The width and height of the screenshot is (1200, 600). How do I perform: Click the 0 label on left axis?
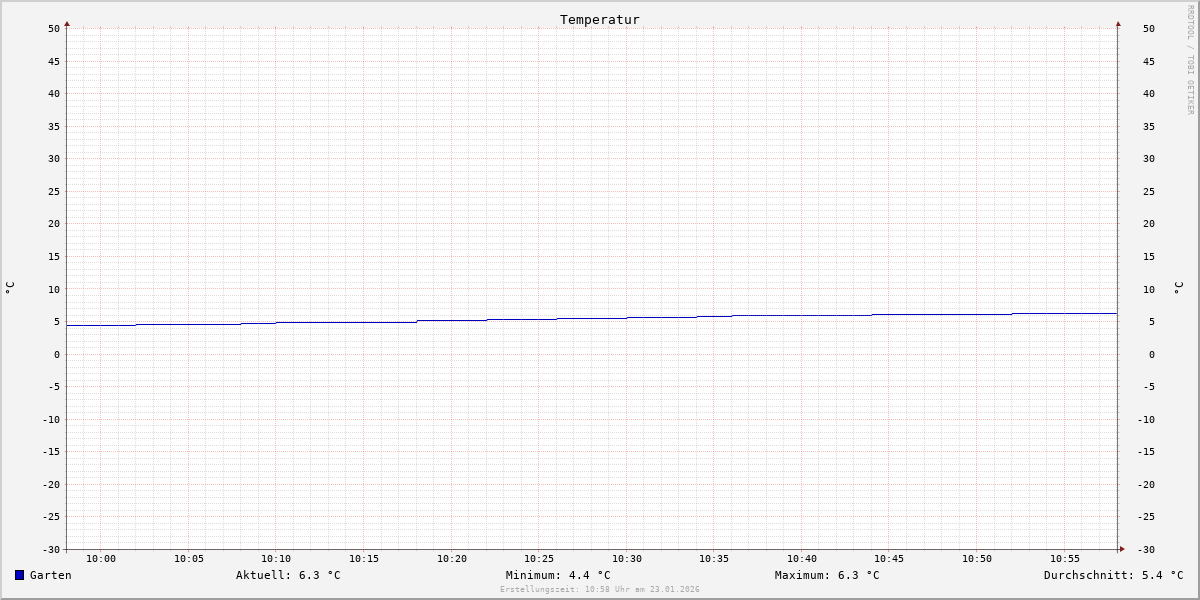[x=57, y=354]
